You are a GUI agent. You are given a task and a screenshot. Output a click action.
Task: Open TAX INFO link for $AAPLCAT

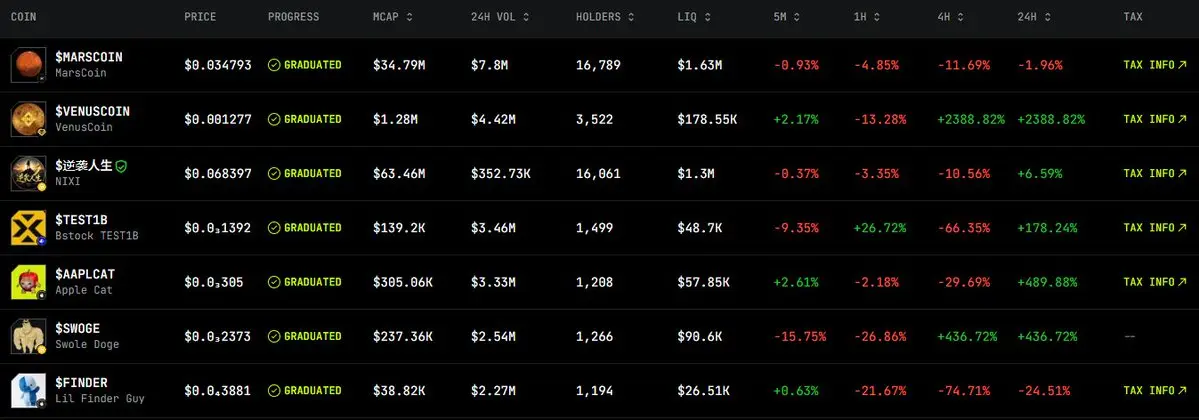click(x=1155, y=282)
